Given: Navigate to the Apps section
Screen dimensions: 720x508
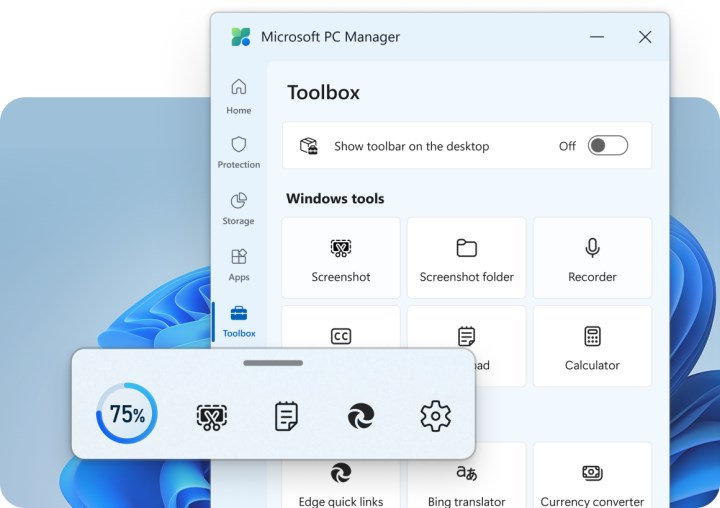Looking at the screenshot, I should click(239, 264).
